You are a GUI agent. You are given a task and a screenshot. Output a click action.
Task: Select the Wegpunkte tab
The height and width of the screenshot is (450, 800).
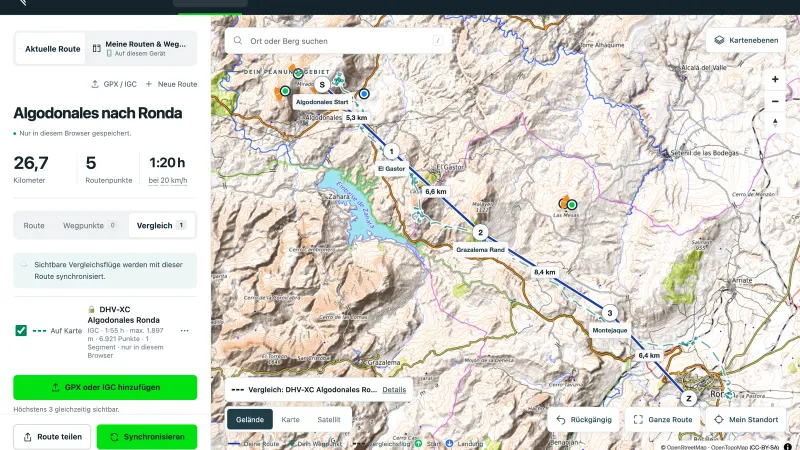click(x=89, y=226)
